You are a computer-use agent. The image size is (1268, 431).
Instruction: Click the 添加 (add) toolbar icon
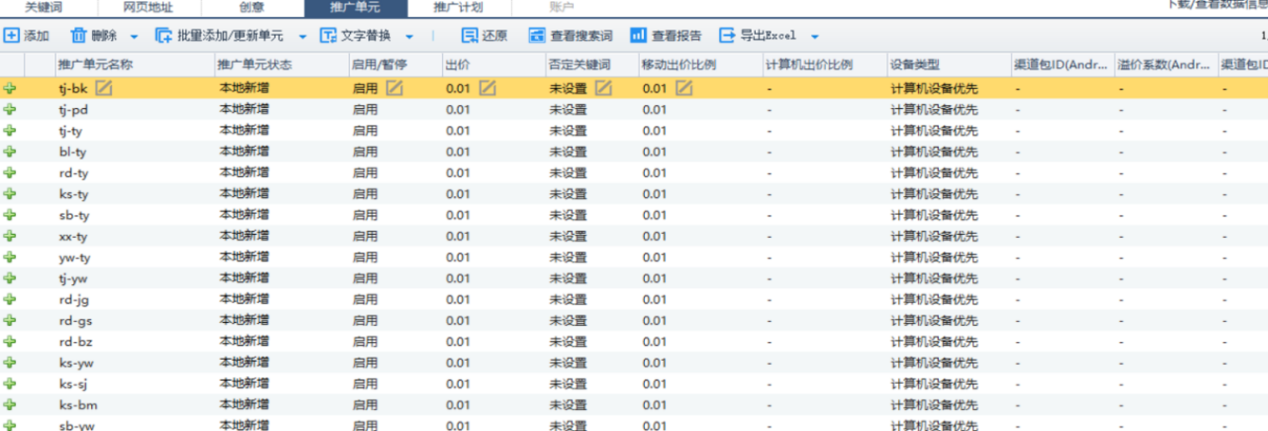pyautogui.click(x=12, y=36)
